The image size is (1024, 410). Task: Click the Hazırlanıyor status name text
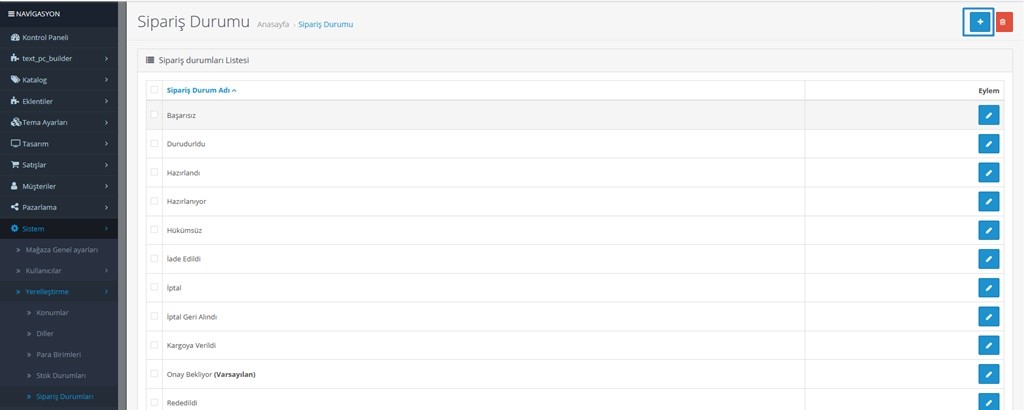point(186,202)
